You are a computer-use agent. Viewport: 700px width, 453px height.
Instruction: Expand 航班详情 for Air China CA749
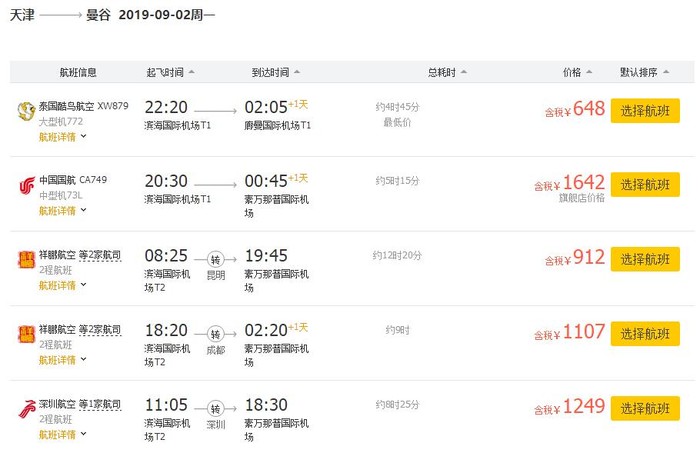click(x=62, y=210)
